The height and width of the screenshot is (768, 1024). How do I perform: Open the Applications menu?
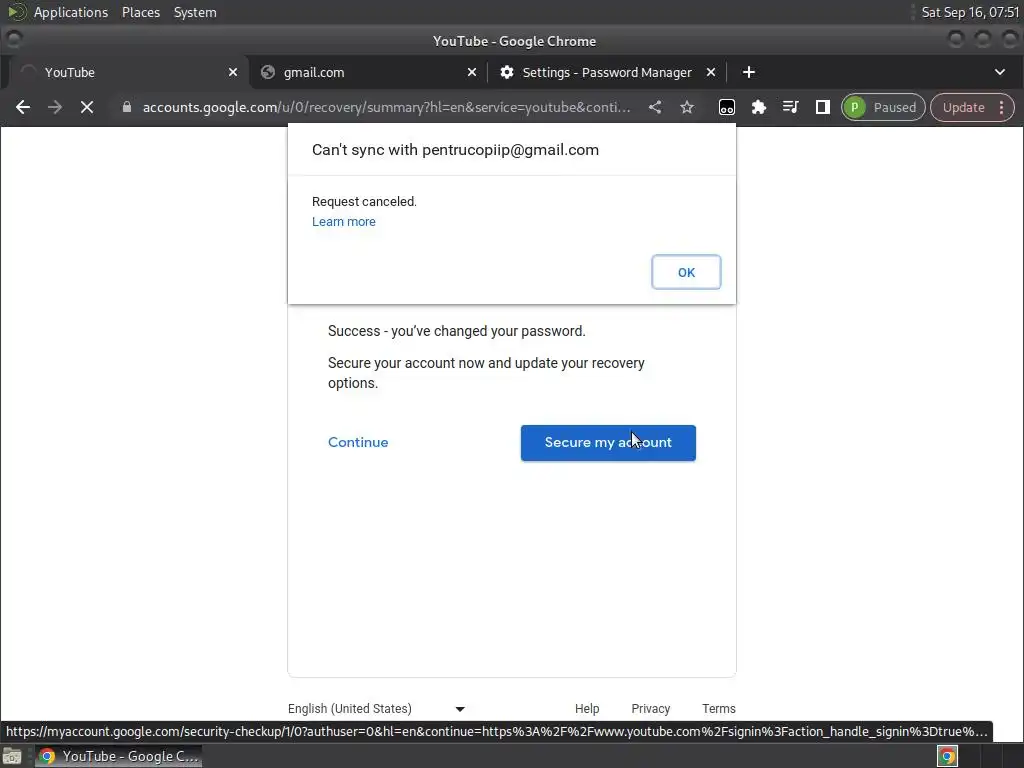(71, 12)
